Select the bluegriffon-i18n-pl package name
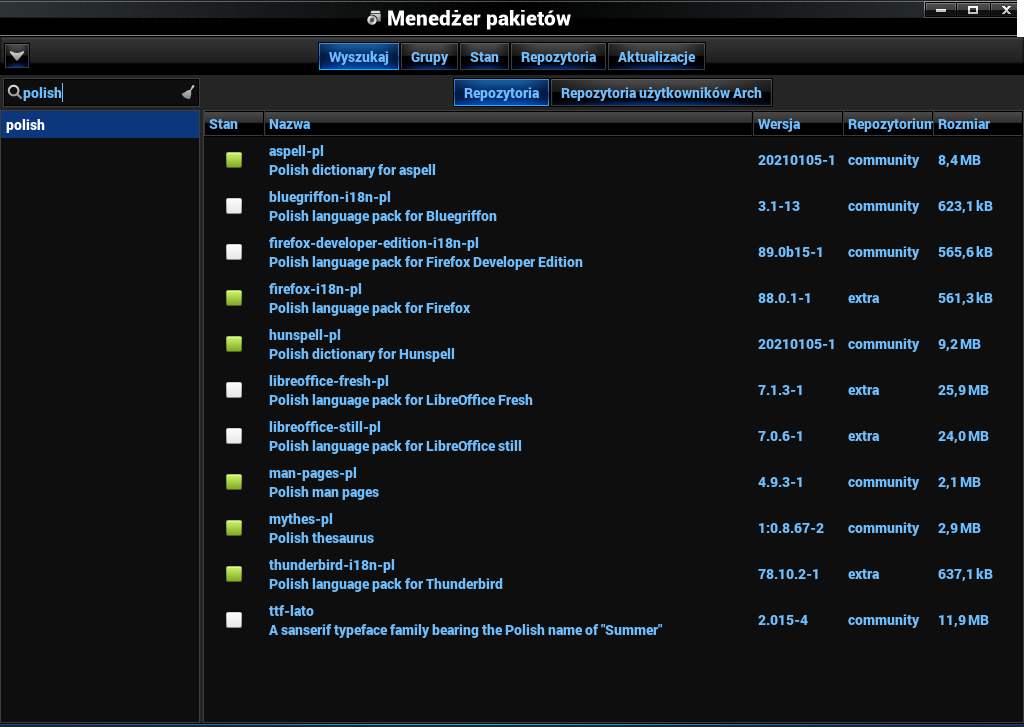Image resolution: width=1024 pixels, height=727 pixels. (x=330, y=197)
